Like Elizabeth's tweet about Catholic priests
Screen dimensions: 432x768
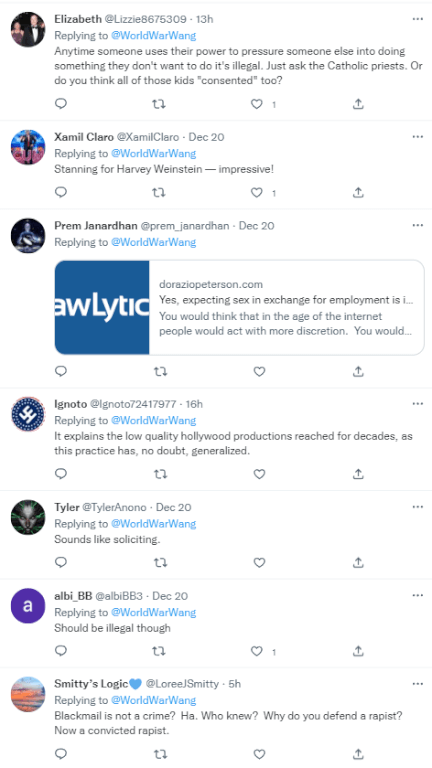click(x=257, y=104)
